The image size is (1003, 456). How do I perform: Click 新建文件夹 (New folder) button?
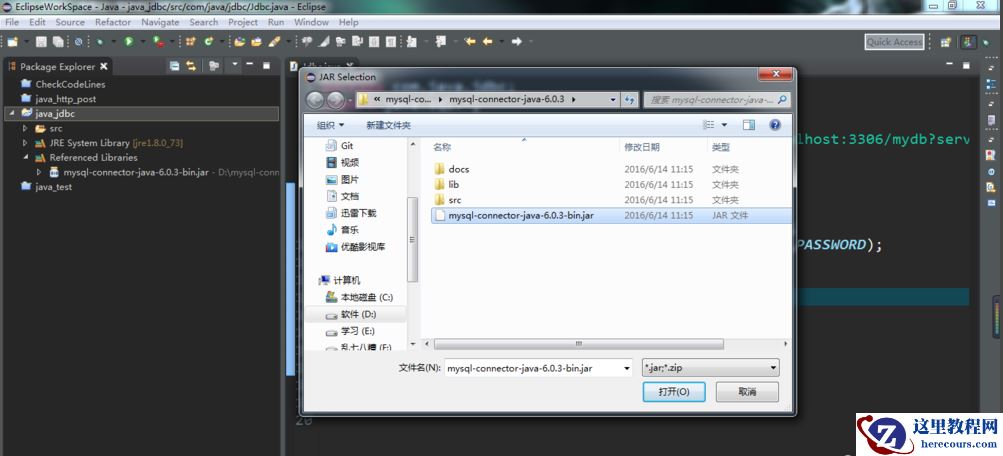point(388,125)
